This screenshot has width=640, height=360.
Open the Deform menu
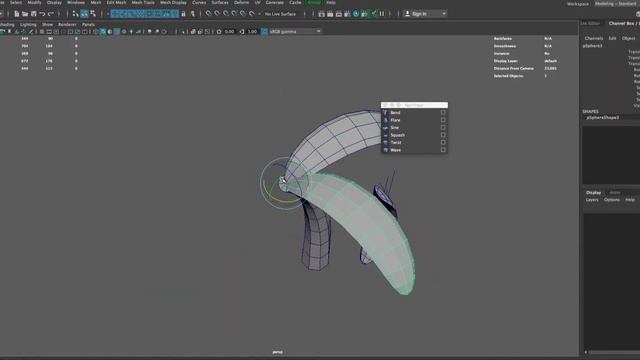coord(242,2)
